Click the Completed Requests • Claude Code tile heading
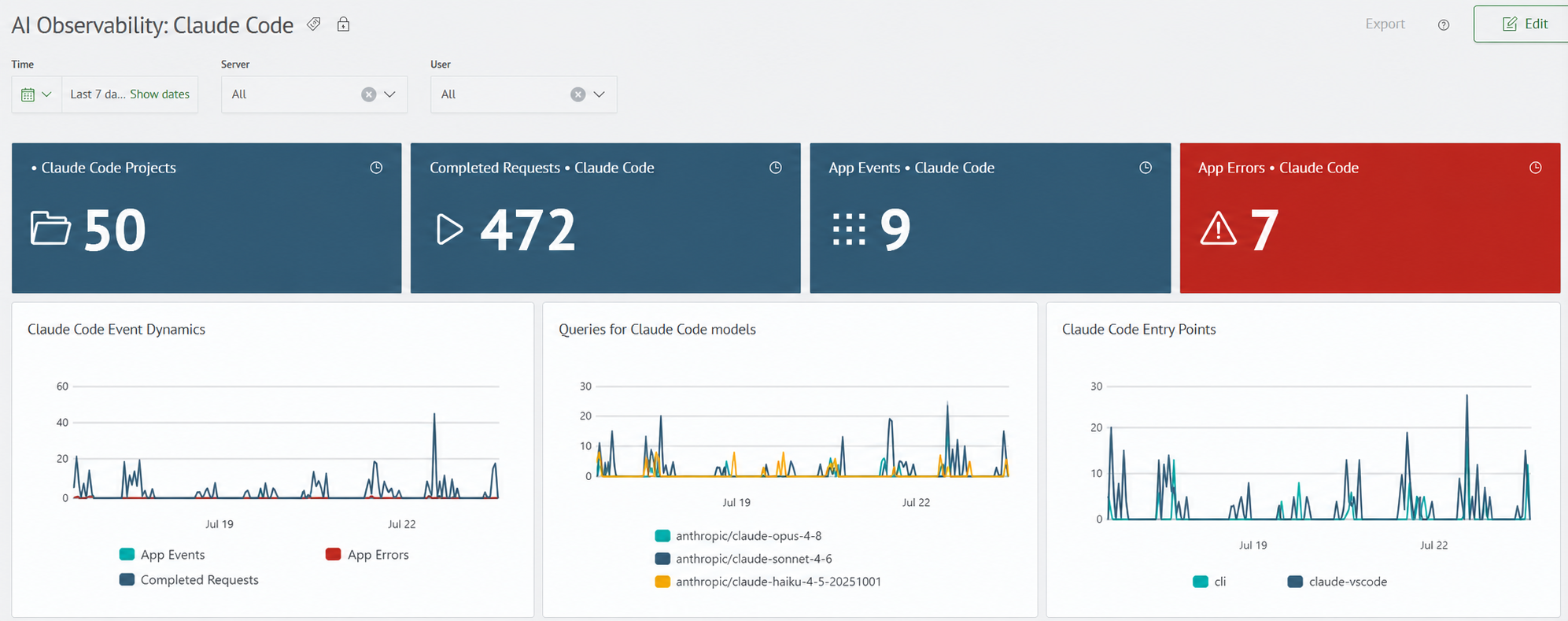 [542, 168]
